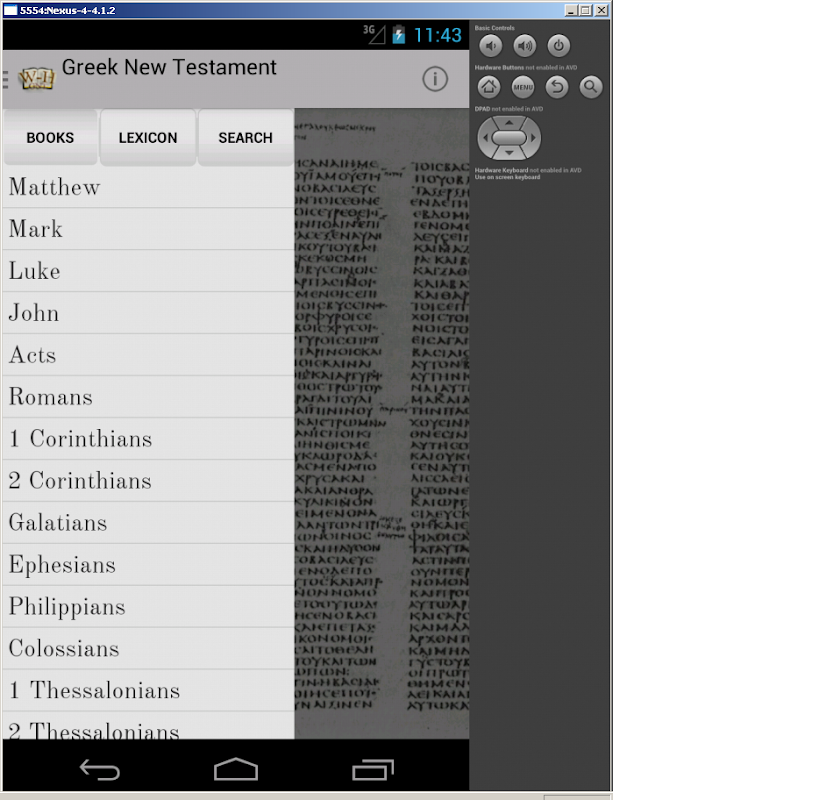Click emulator volume down button

[x=490, y=46]
